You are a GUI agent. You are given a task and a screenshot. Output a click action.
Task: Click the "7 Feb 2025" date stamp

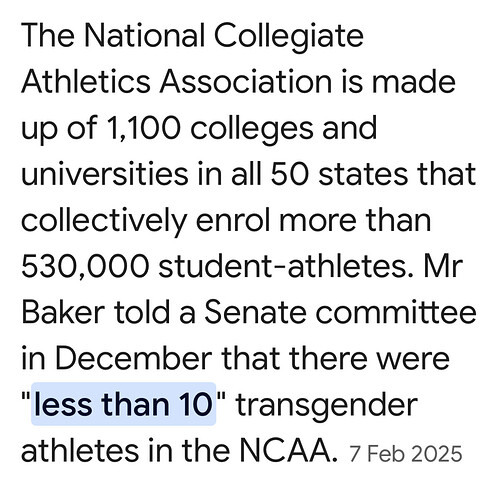click(405, 454)
